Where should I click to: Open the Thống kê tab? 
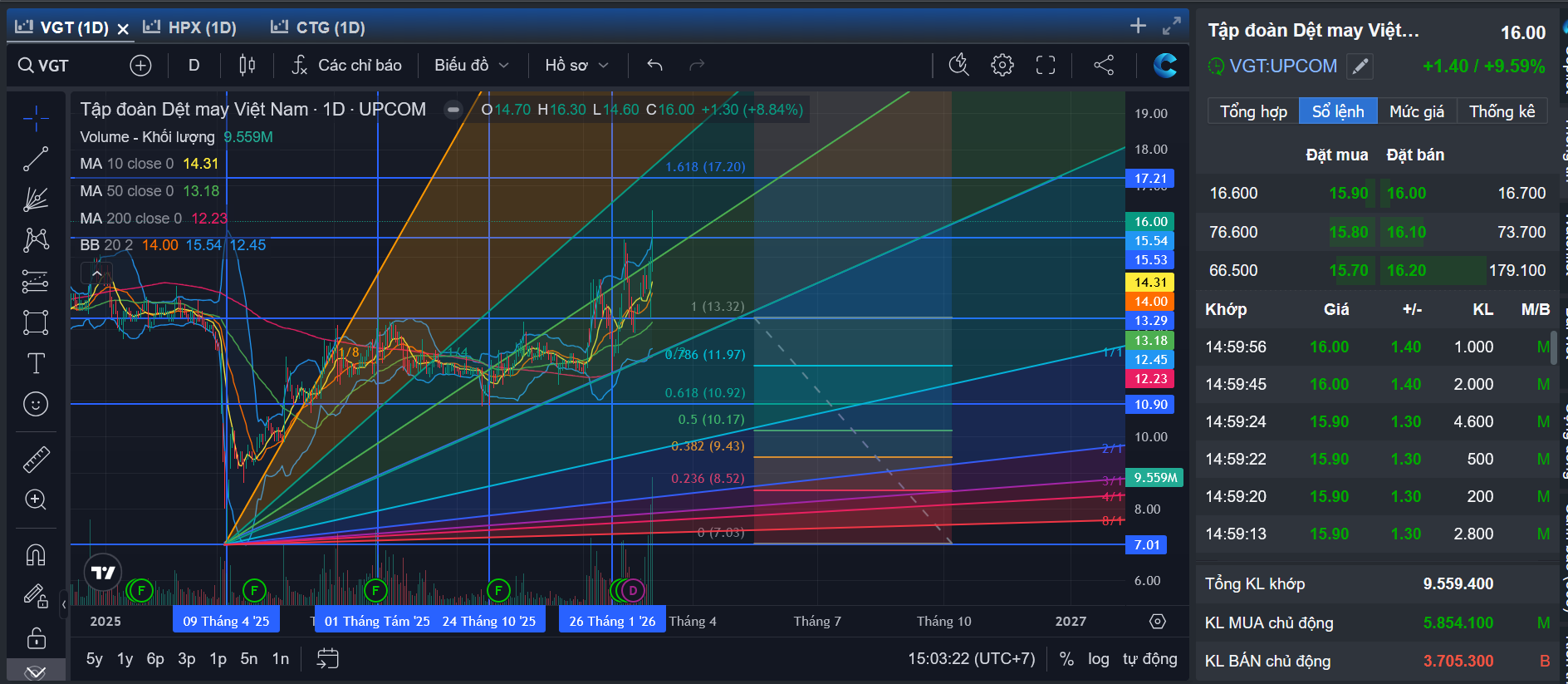click(x=1502, y=111)
